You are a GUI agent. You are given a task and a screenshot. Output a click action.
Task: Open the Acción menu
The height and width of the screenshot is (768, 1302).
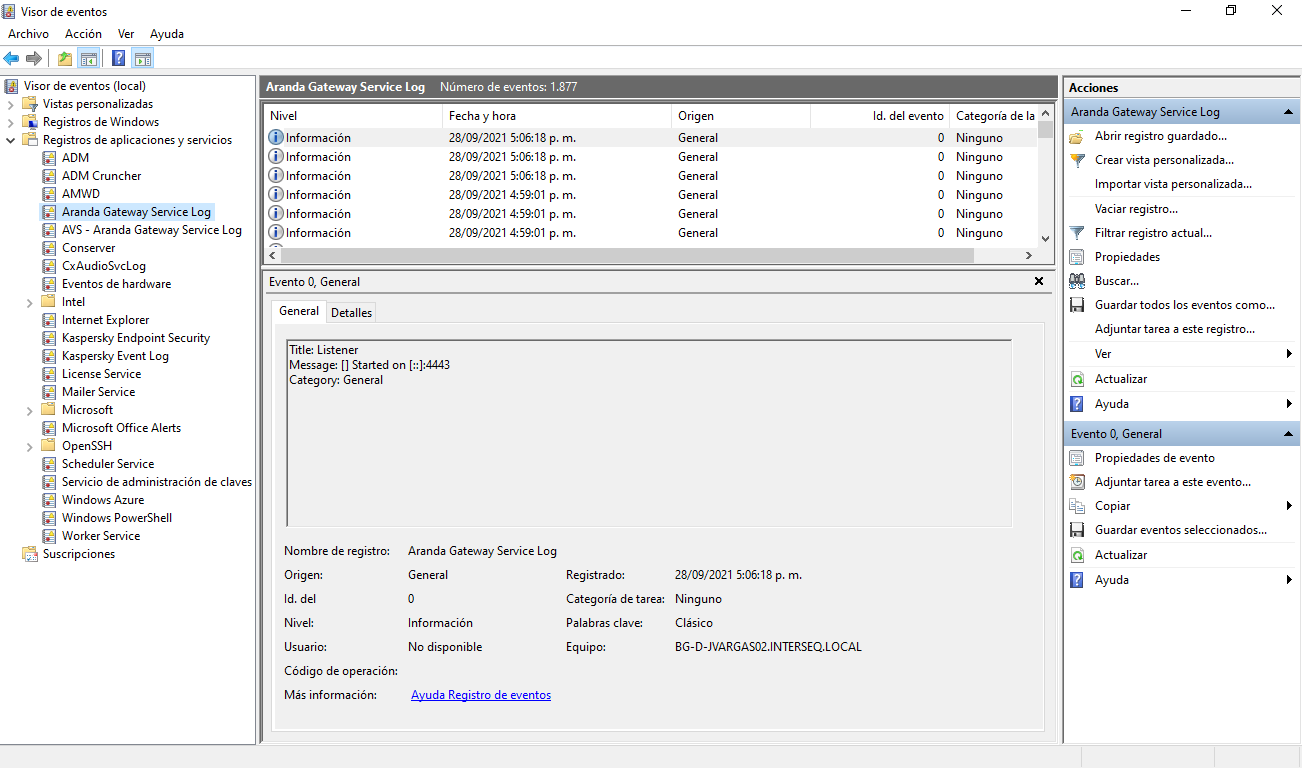click(83, 34)
